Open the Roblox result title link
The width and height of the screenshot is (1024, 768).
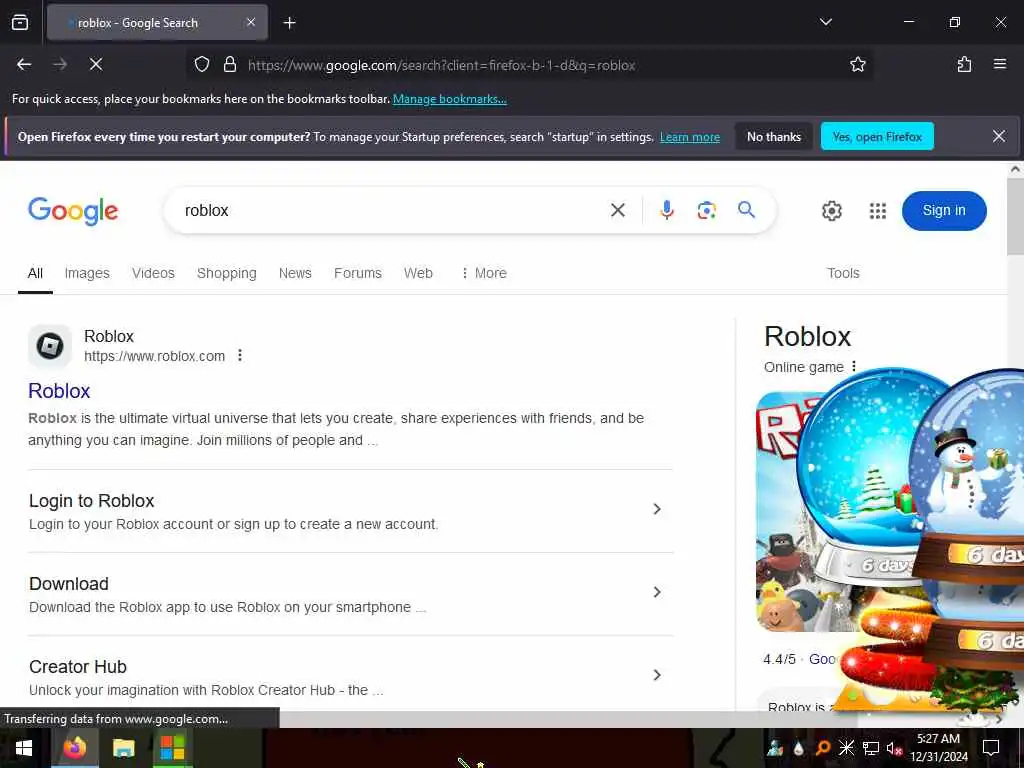tap(59, 391)
